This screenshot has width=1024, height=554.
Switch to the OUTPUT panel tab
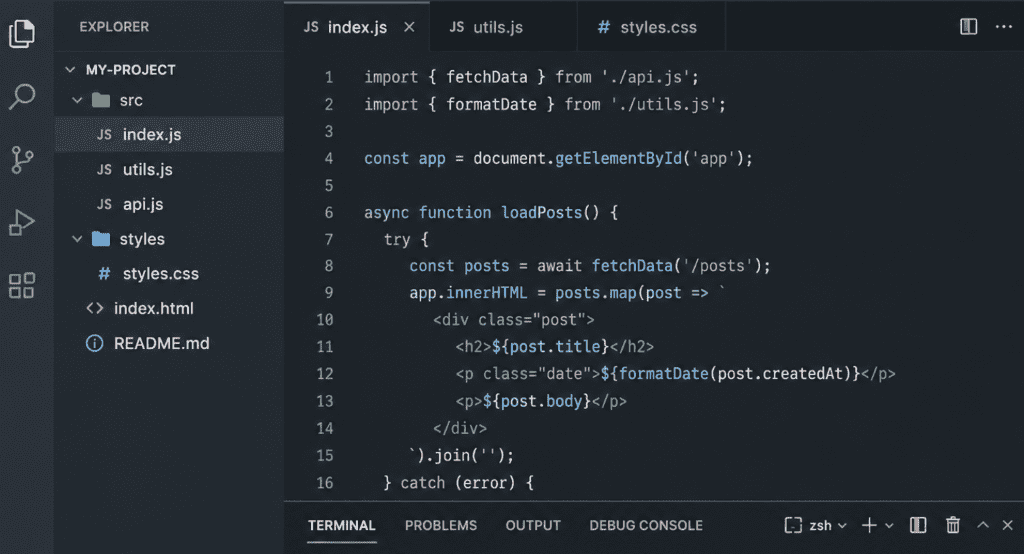pyautogui.click(x=533, y=525)
